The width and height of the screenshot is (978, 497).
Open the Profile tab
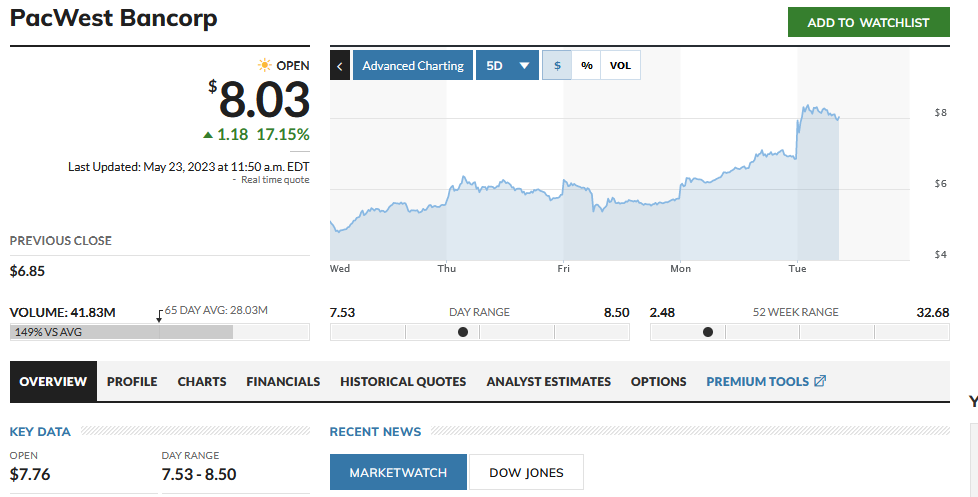click(x=132, y=381)
